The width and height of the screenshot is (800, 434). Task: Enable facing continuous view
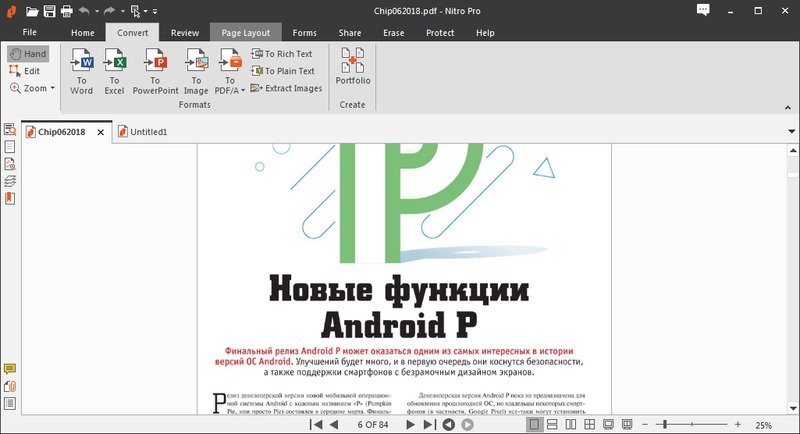[589, 424]
